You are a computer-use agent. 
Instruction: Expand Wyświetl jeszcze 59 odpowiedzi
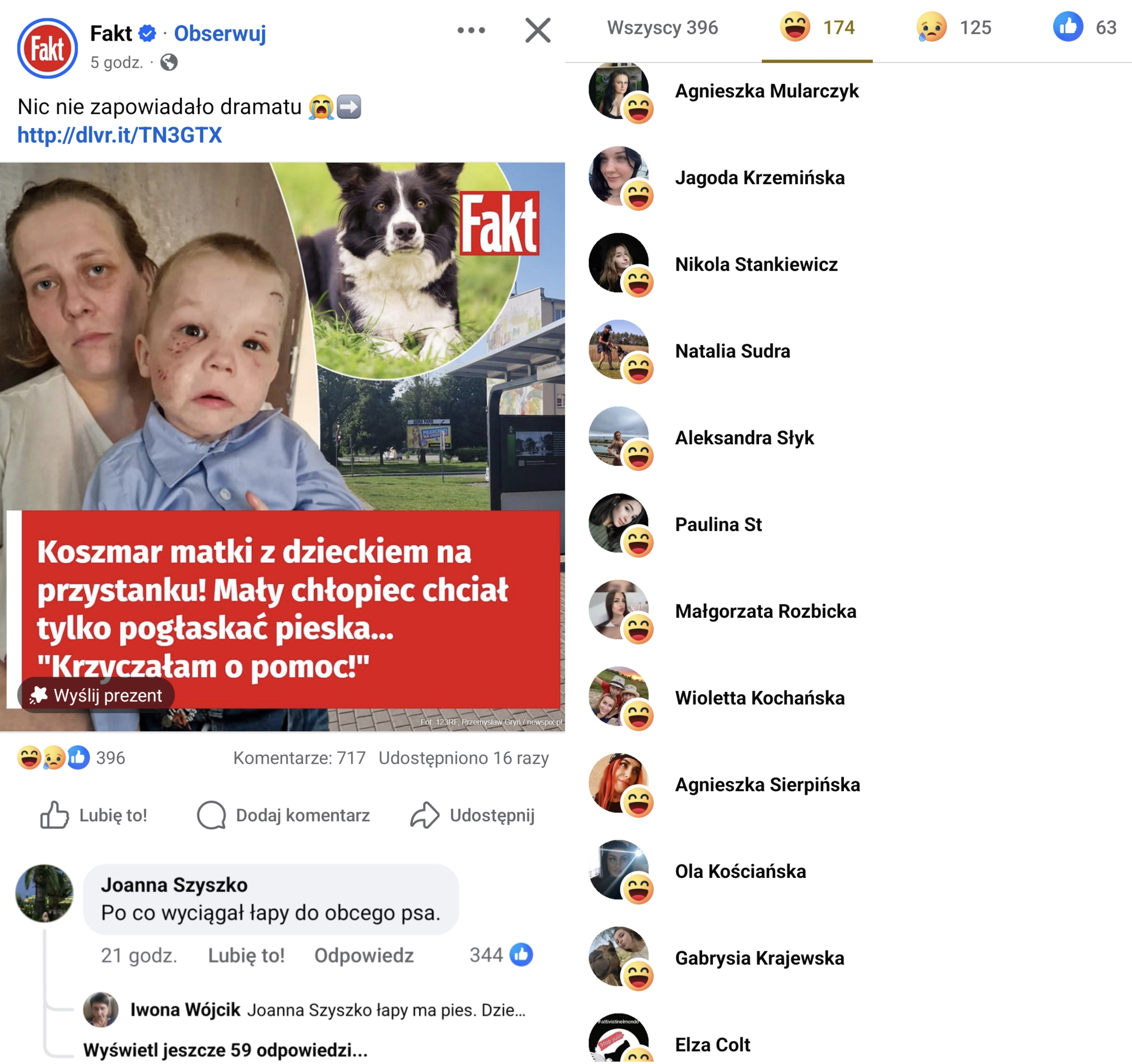(x=226, y=1050)
